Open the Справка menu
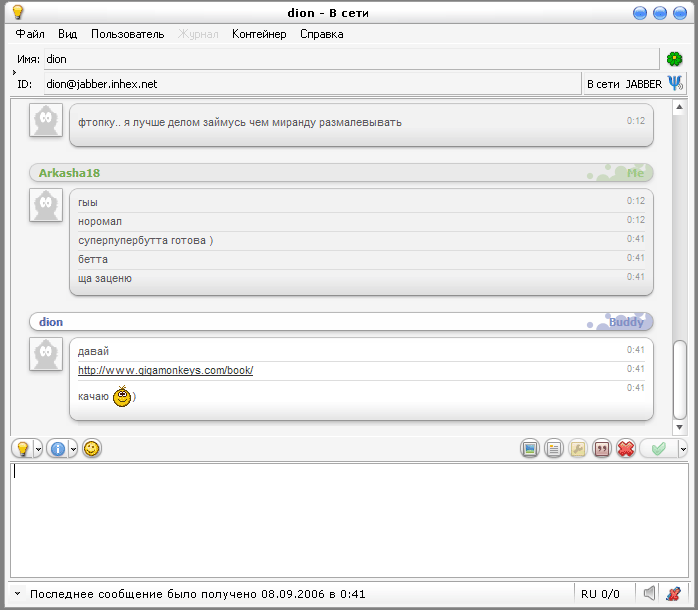The height and width of the screenshot is (610, 698). pos(322,34)
